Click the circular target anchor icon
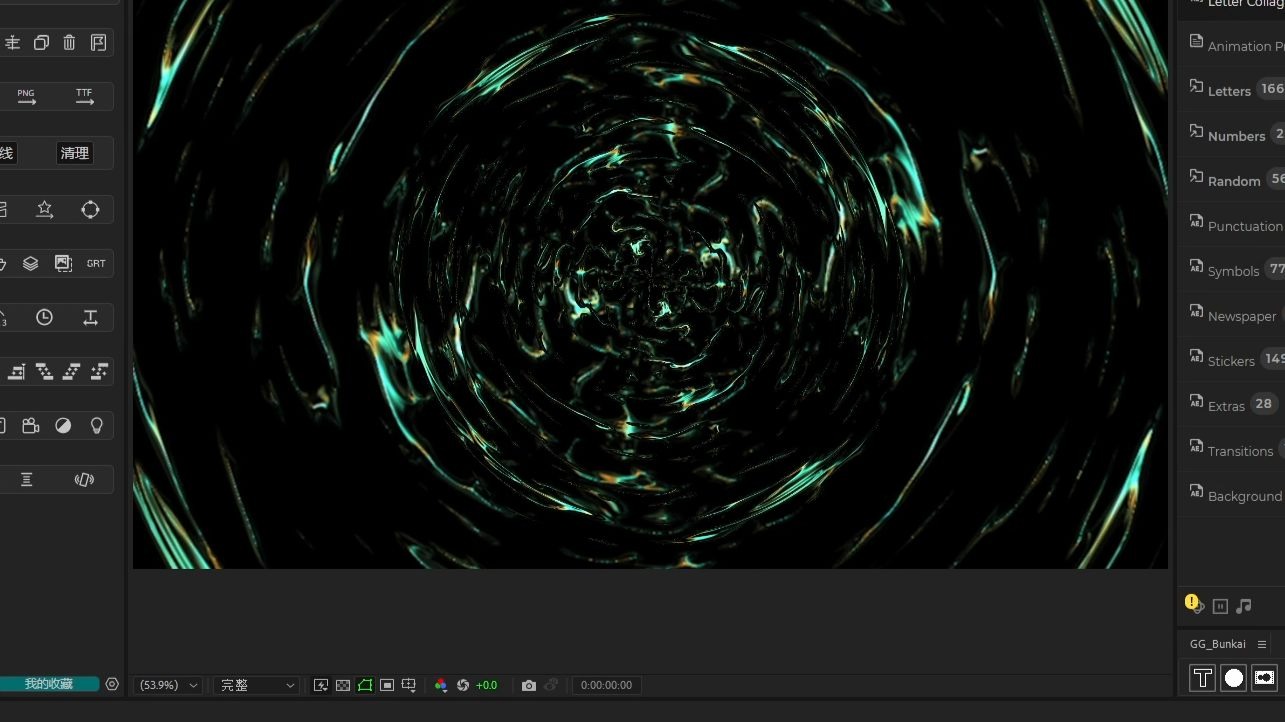The width and height of the screenshot is (1285, 722). 90,209
